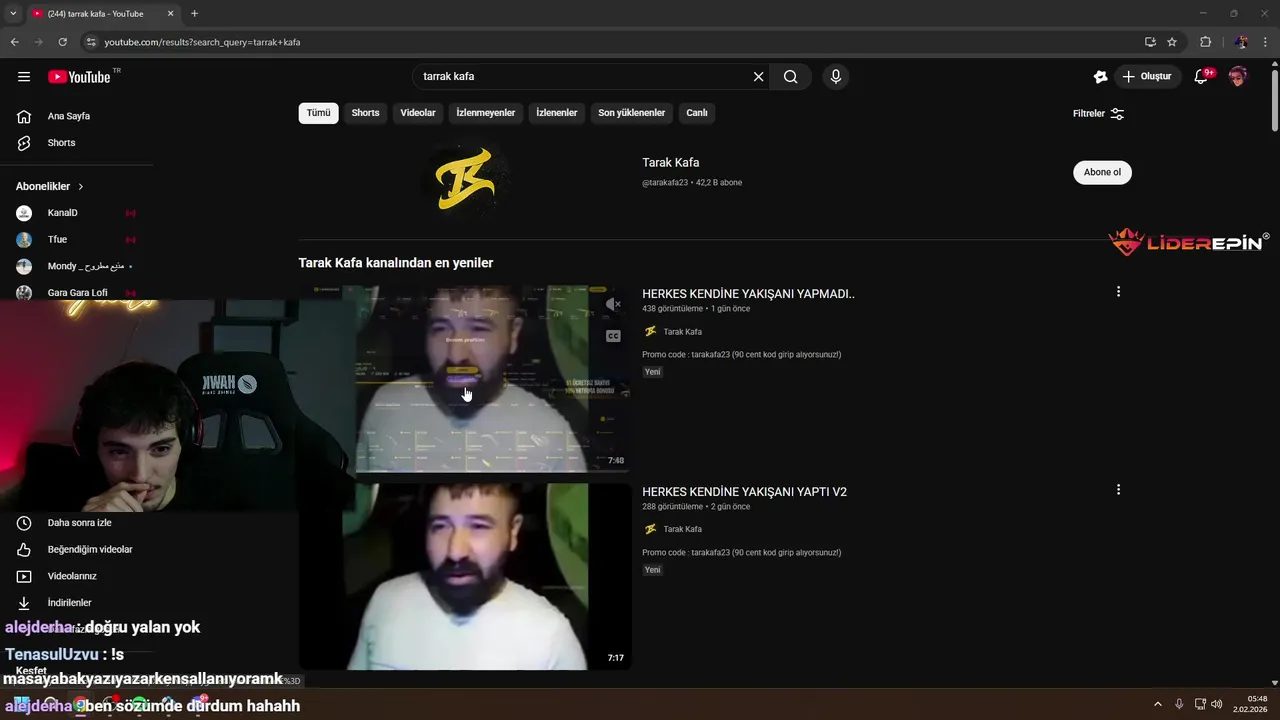Select the İzlenenler filter chip

coord(557,113)
